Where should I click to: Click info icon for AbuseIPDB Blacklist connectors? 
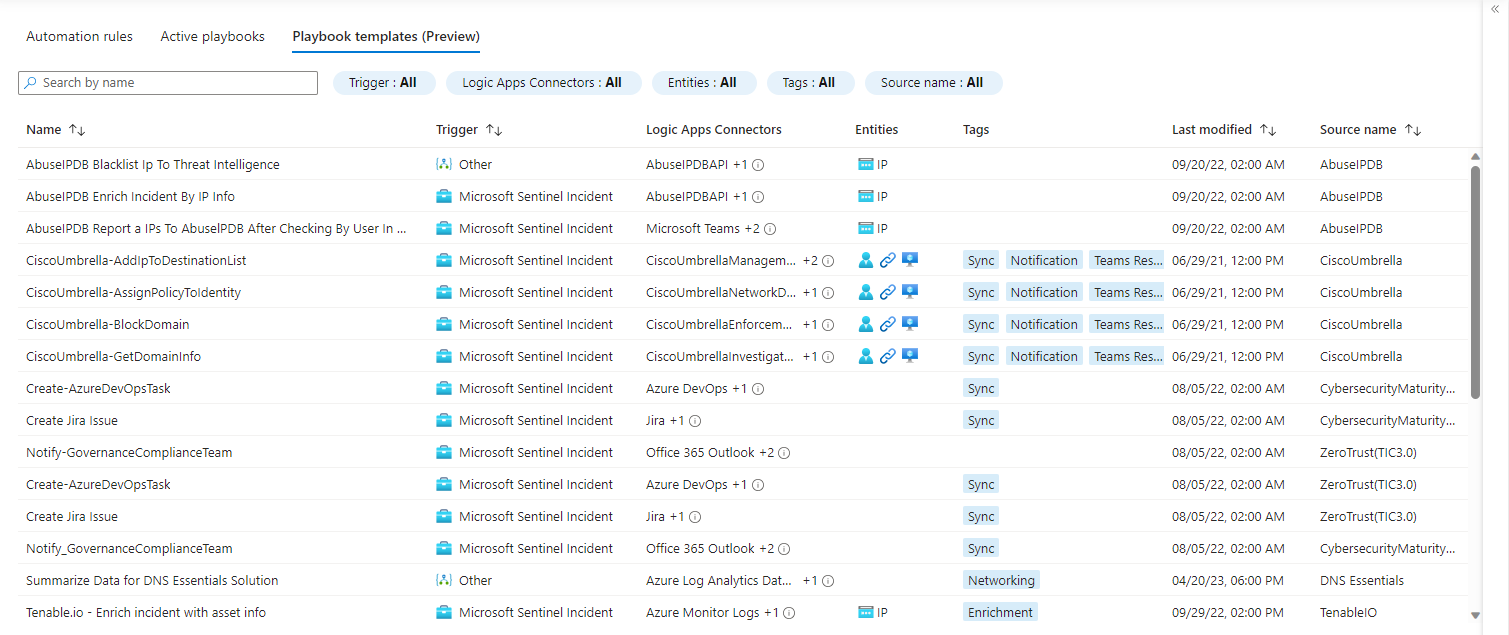pos(758,165)
